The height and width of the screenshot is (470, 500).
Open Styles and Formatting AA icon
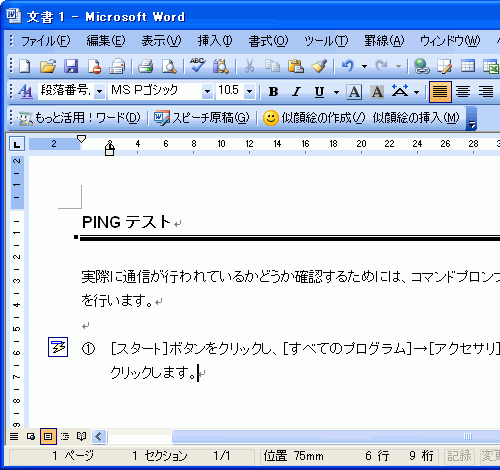(25, 91)
